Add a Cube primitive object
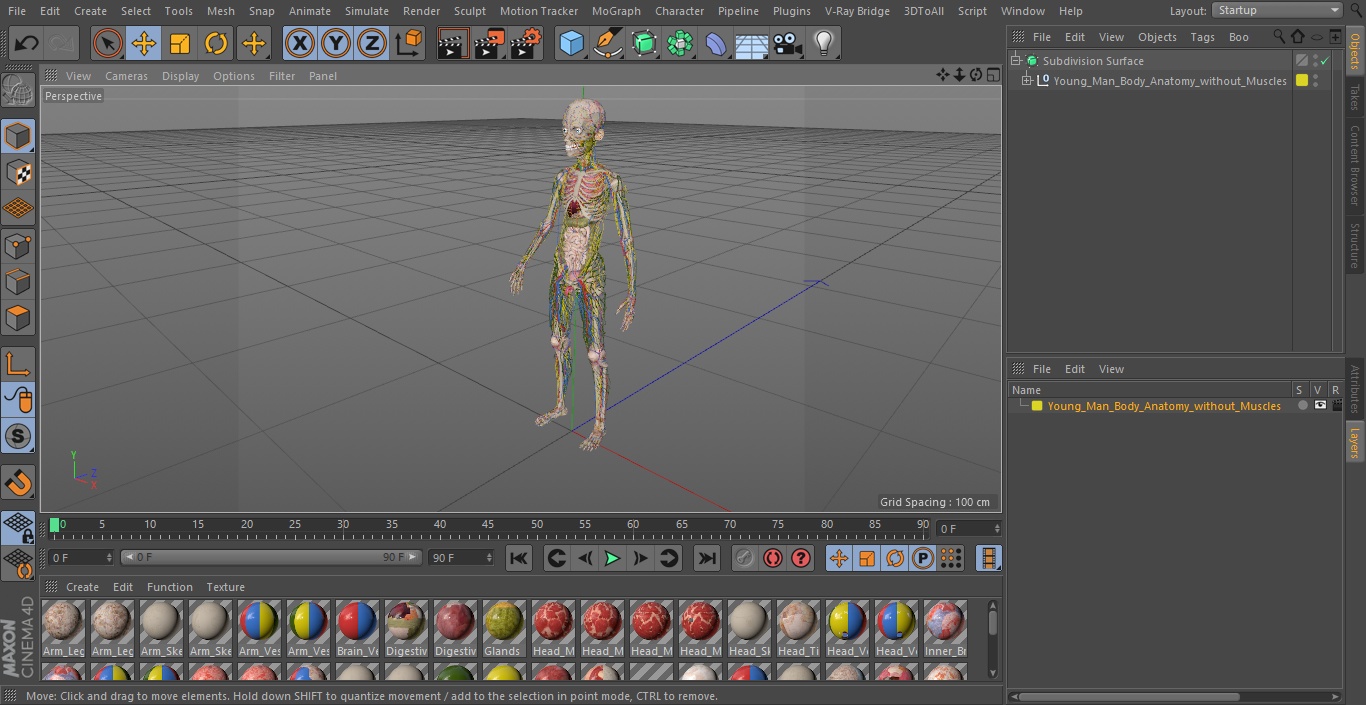 571,43
